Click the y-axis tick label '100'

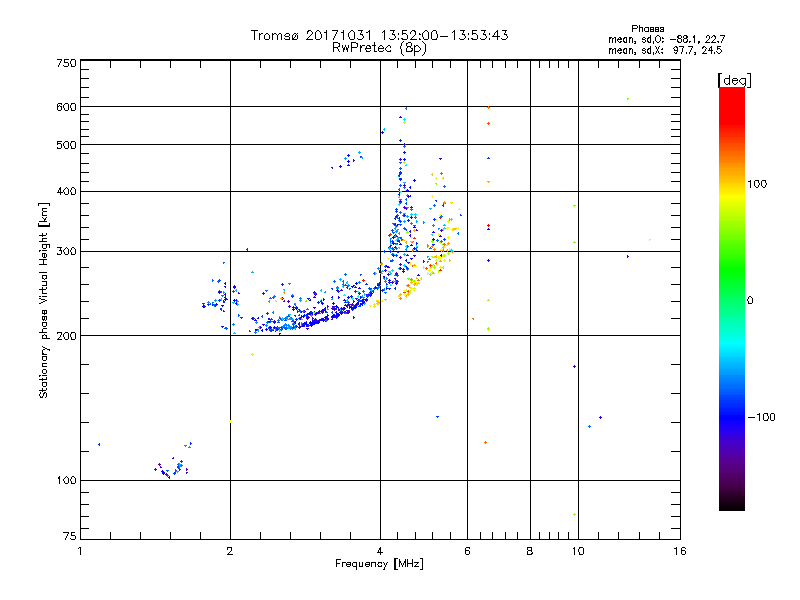click(67, 480)
